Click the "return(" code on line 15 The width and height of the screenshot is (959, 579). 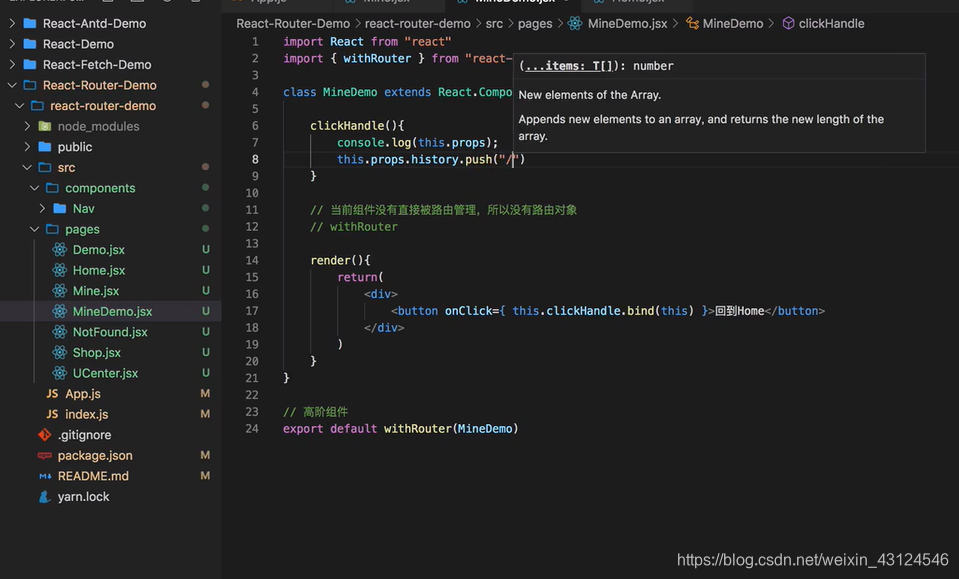(x=360, y=277)
